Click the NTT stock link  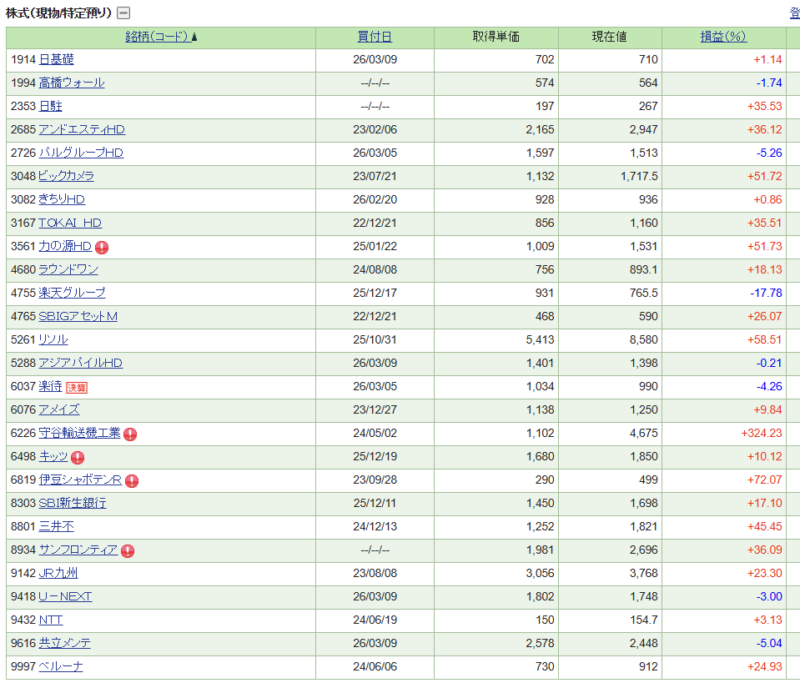pos(50,620)
